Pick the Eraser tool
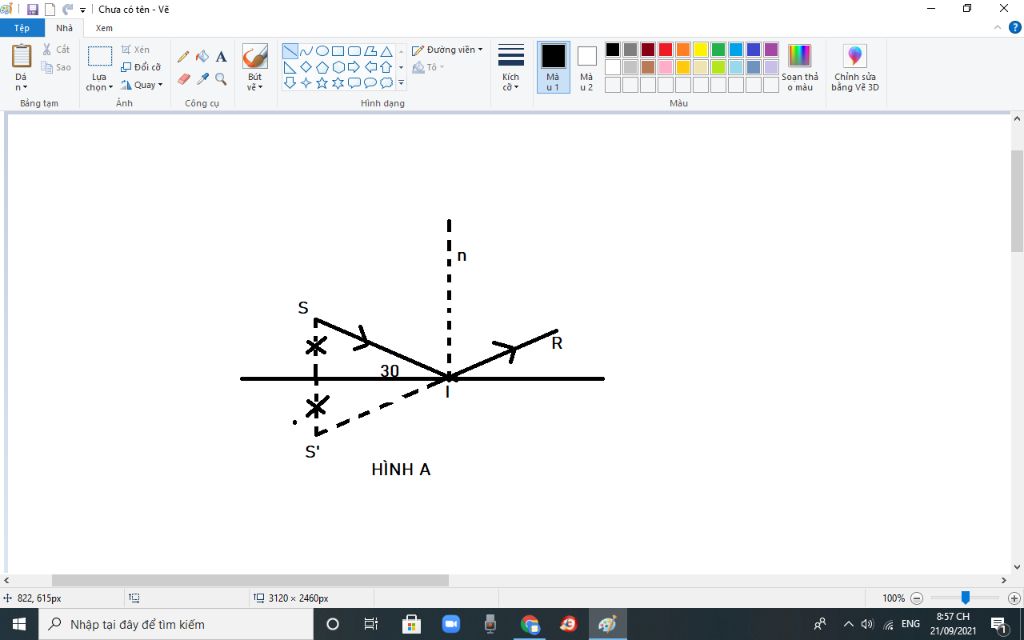This screenshot has width=1024, height=640. (183, 79)
